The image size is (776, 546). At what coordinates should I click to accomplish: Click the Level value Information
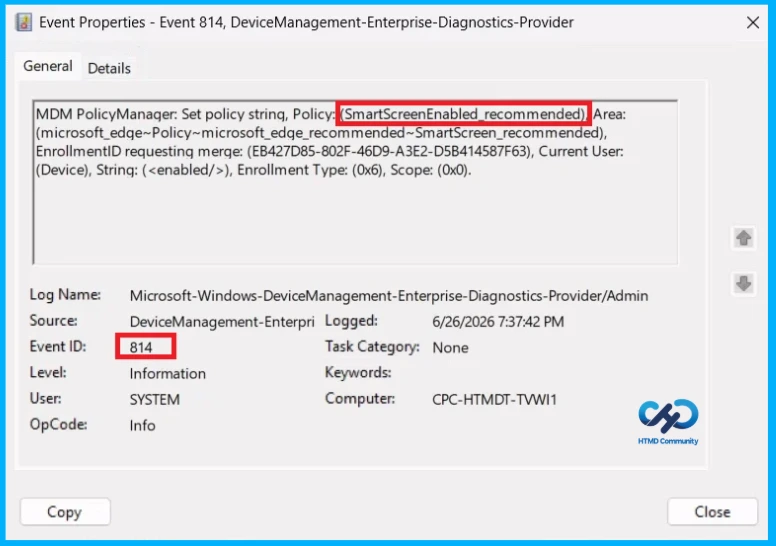168,374
